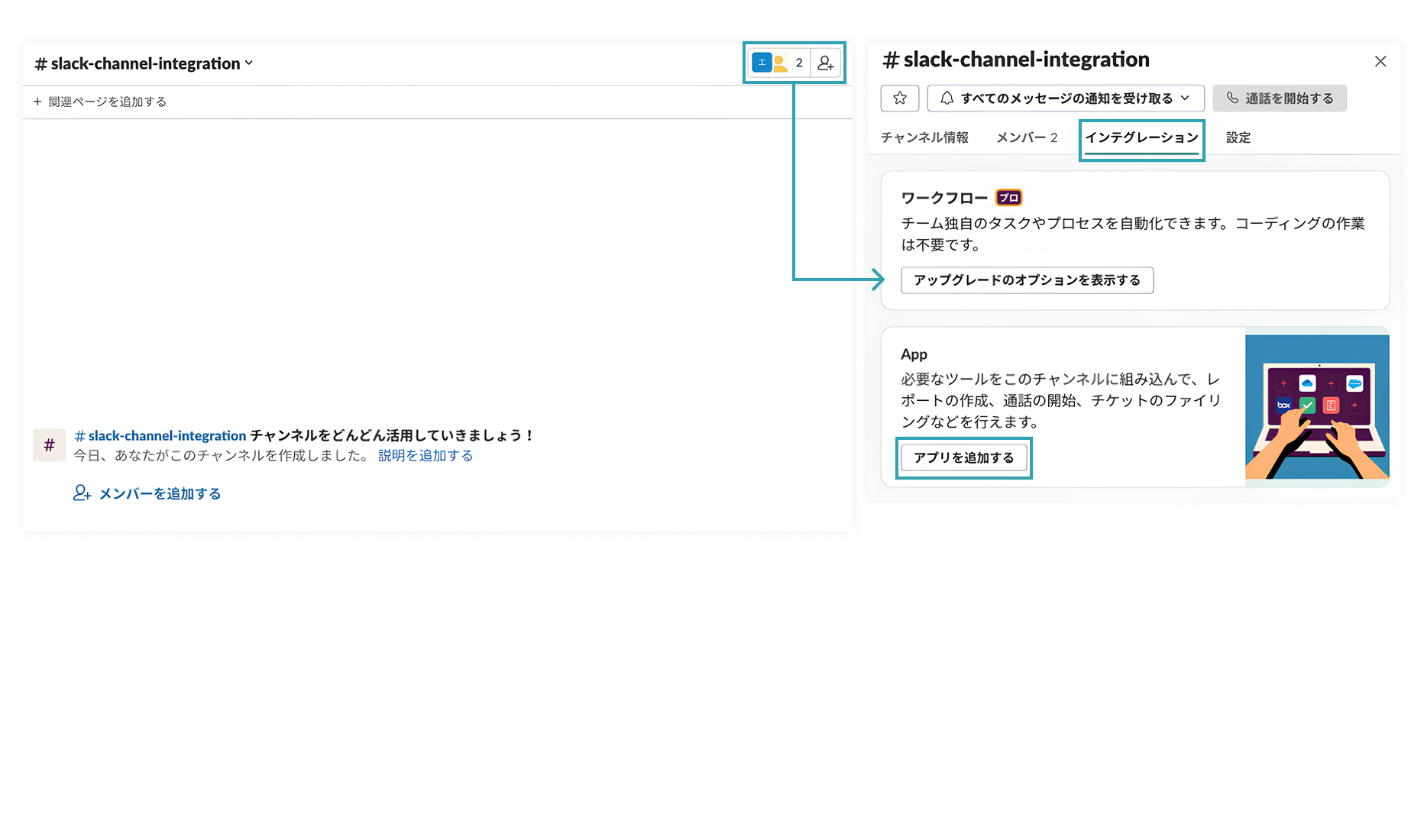
Task: Click the member avatars with count 2
Action: 778,63
